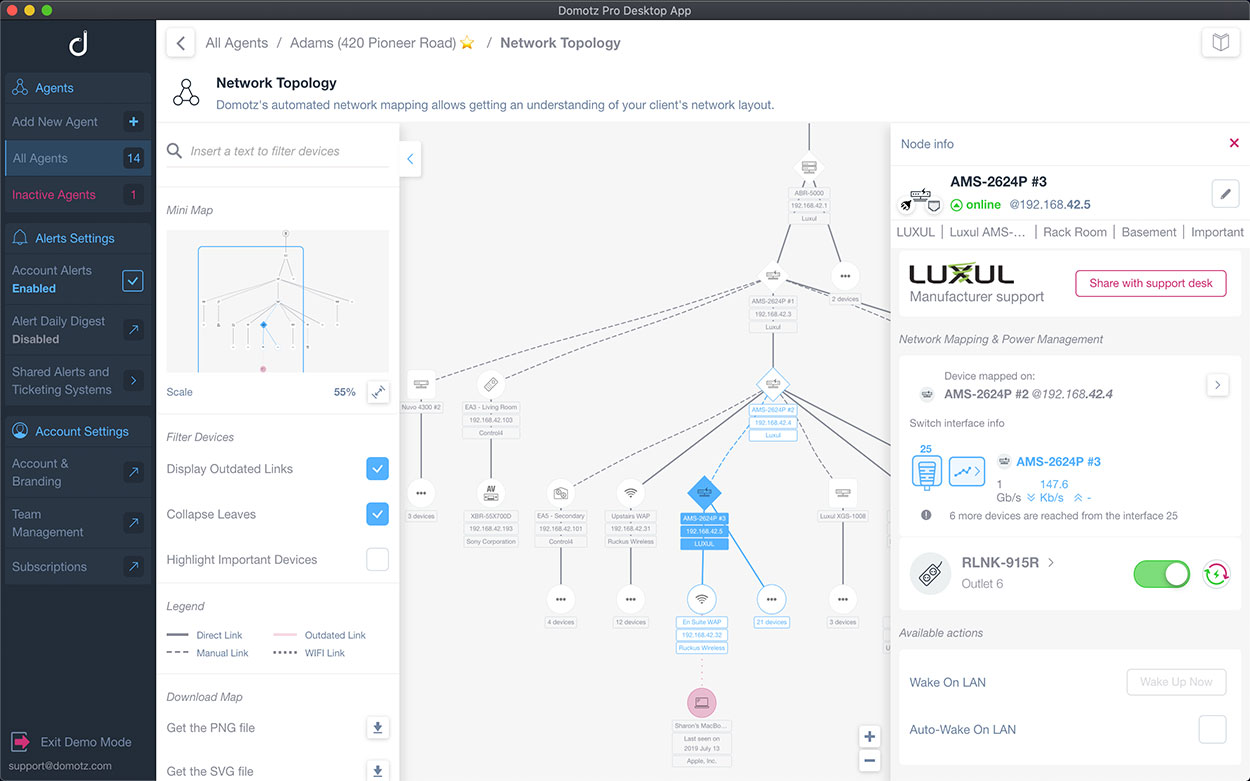Click the star next to Adams agent
The image size is (1250, 781).
pos(467,43)
